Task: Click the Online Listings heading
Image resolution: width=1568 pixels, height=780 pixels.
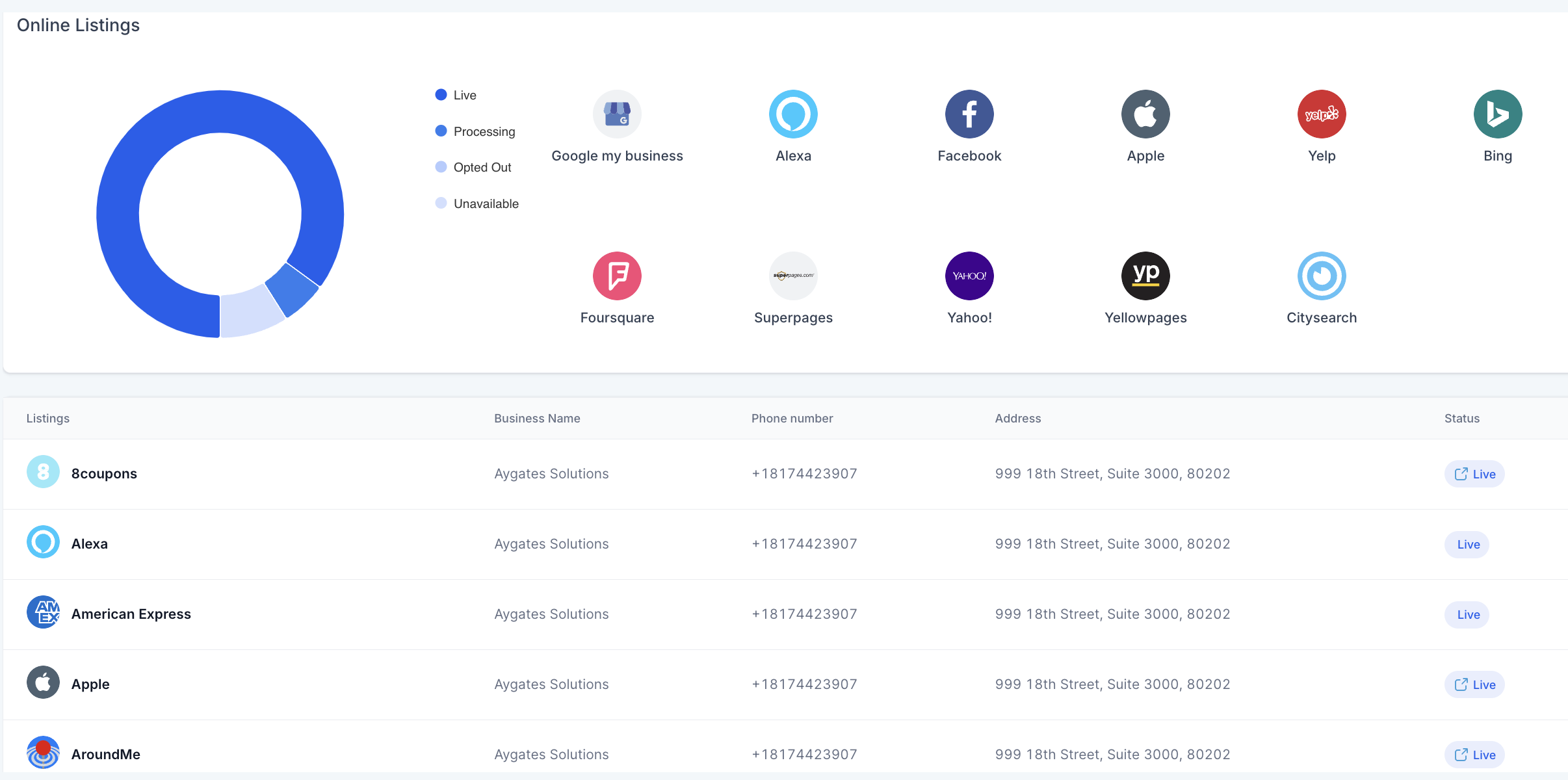Action: (78, 25)
